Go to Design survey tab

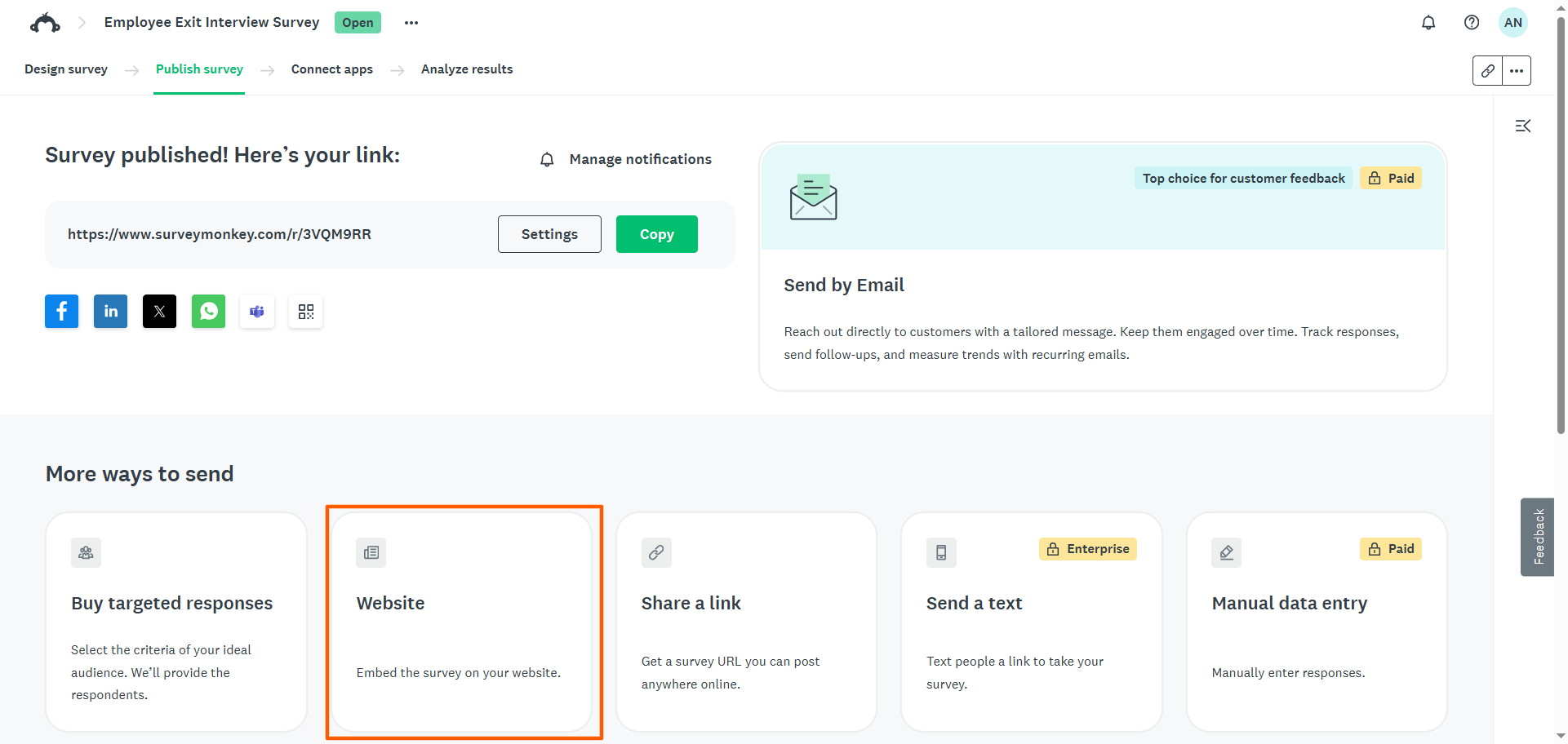pyautogui.click(x=66, y=69)
